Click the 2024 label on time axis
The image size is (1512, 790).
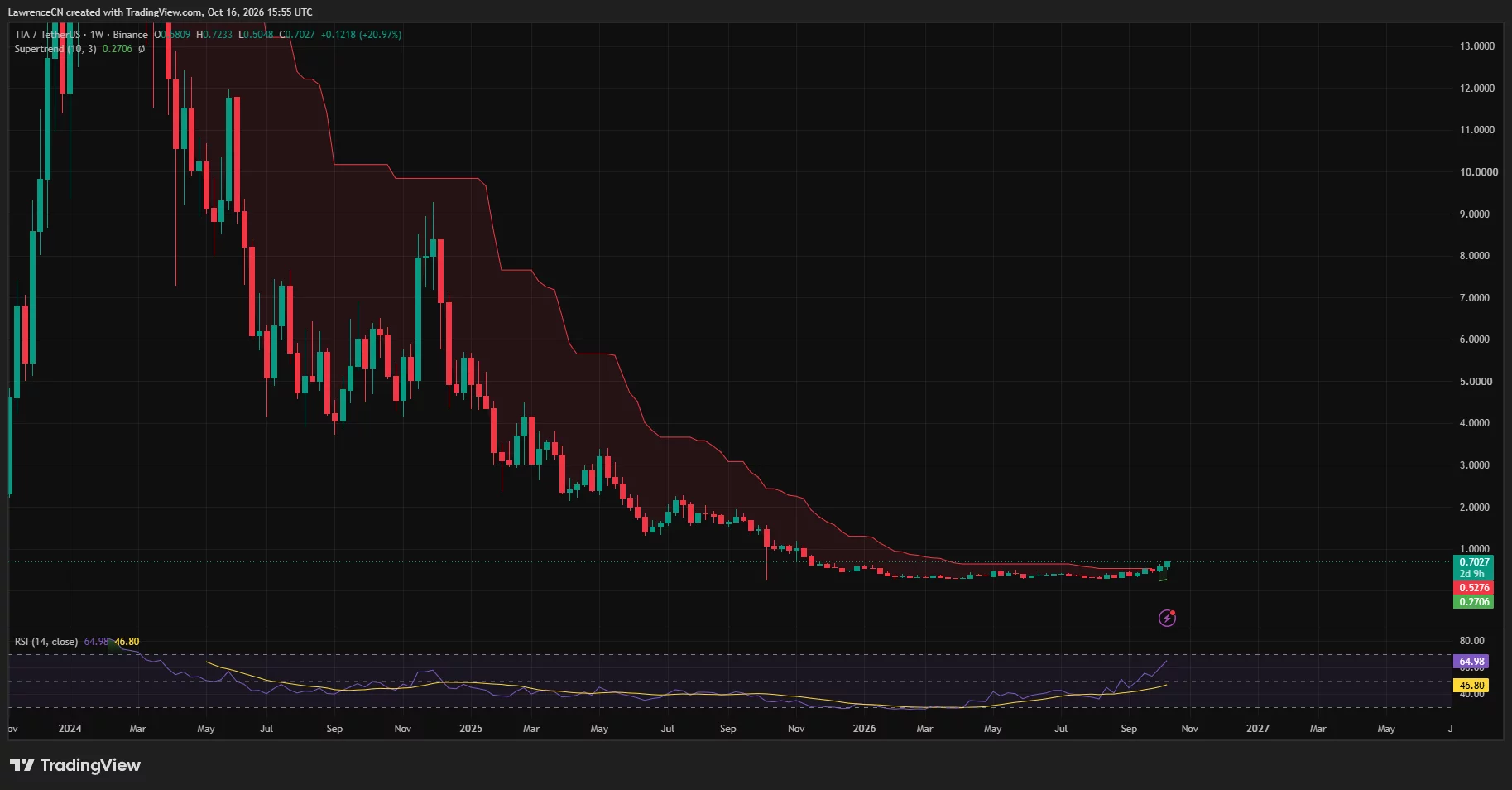pos(70,729)
